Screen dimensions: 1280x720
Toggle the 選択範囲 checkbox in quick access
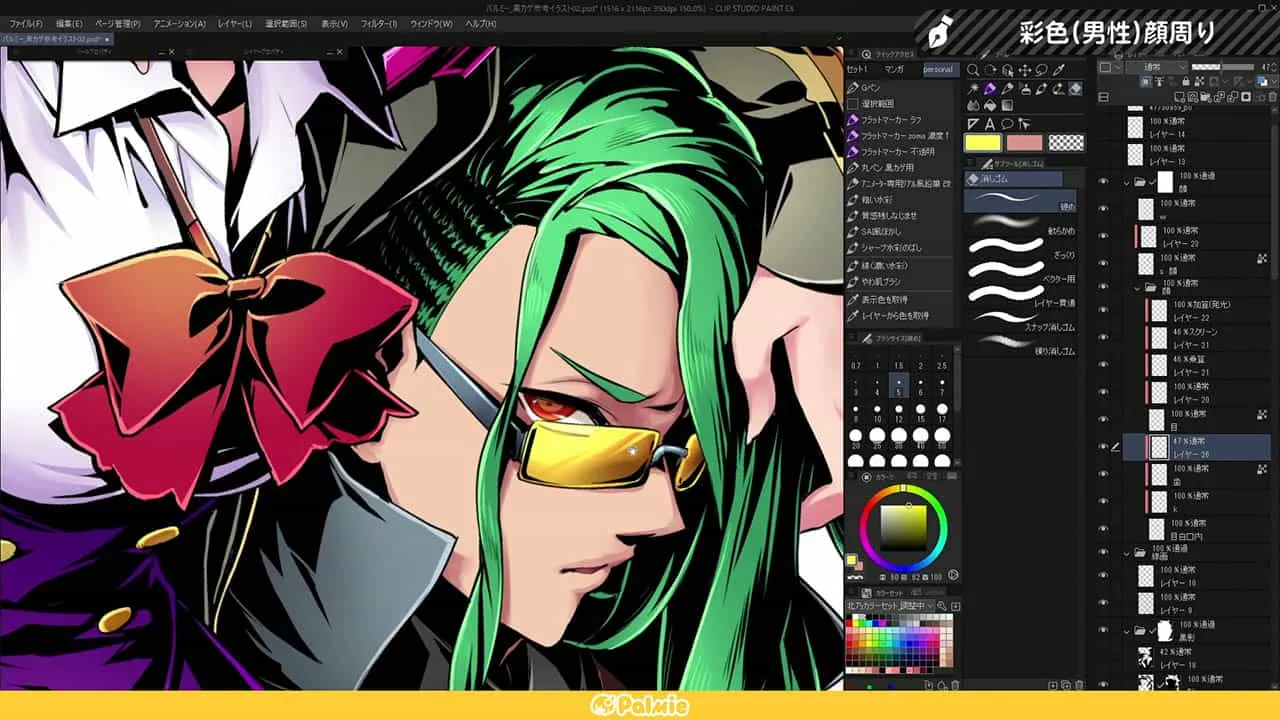click(x=853, y=103)
